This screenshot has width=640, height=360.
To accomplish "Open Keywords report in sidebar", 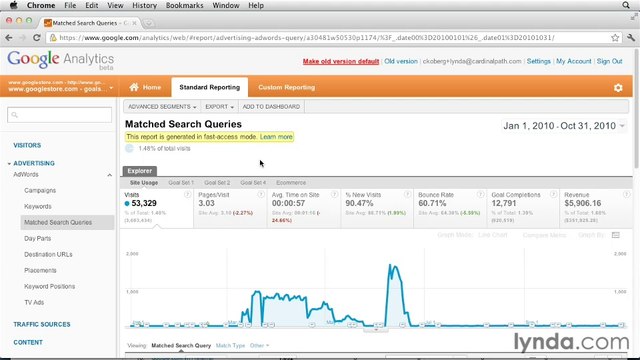I will pyautogui.click(x=38, y=207).
